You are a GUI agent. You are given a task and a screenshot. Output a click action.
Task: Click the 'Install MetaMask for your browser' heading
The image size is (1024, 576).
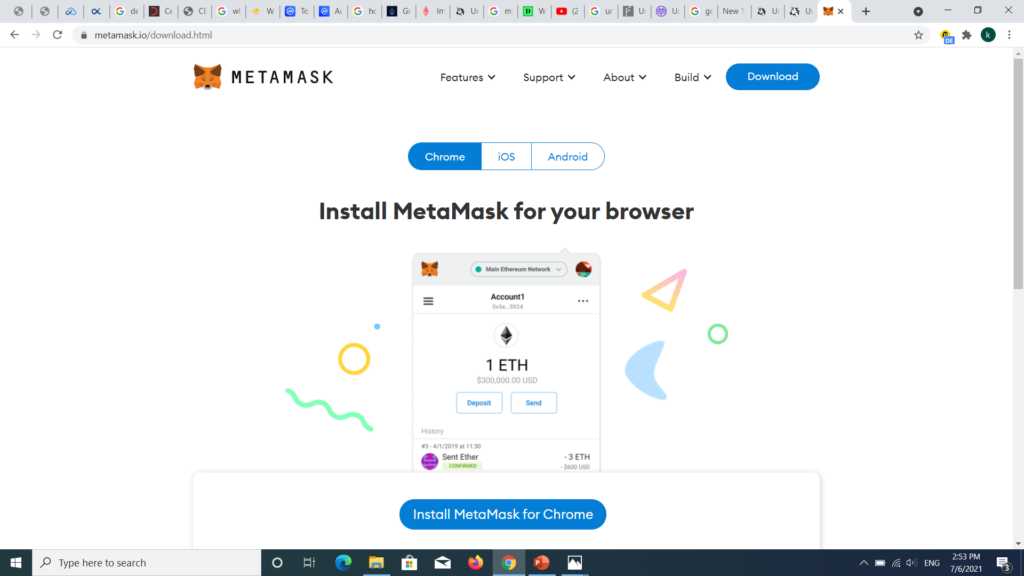[506, 212]
